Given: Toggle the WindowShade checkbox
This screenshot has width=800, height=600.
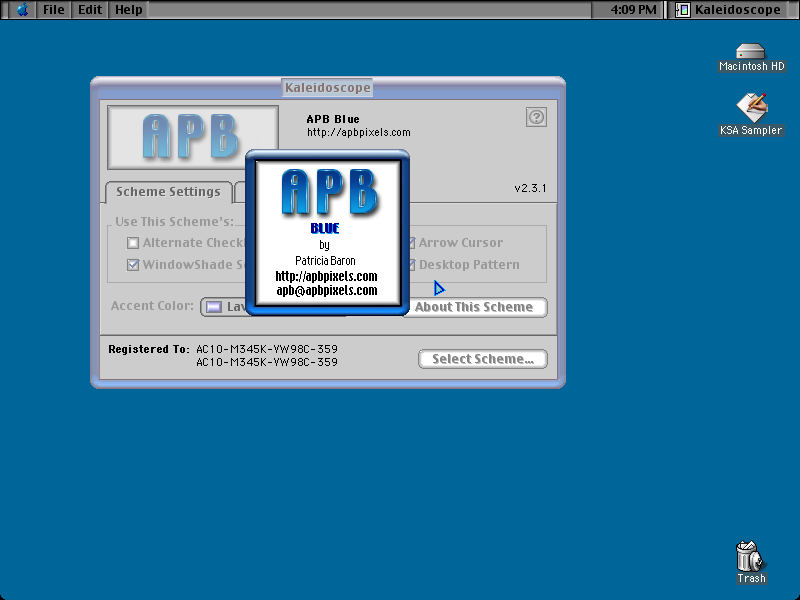Looking at the screenshot, I should pos(133,265).
